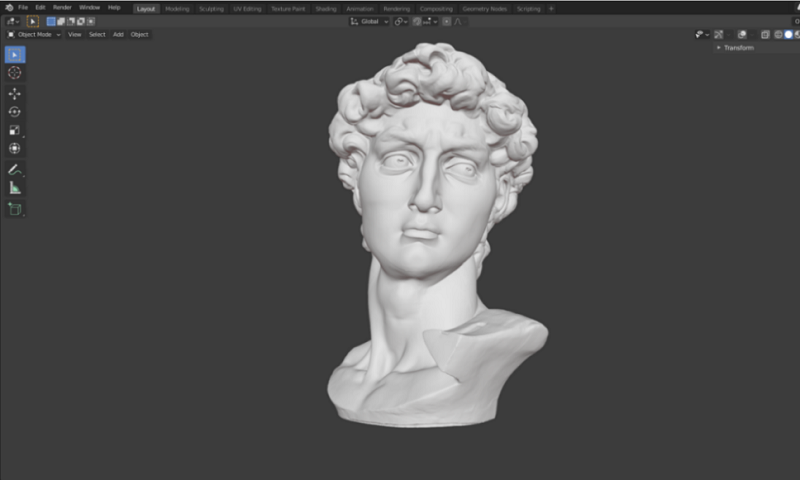Select the Select Box tool in toolbar
800x480 pixels.
15,55
